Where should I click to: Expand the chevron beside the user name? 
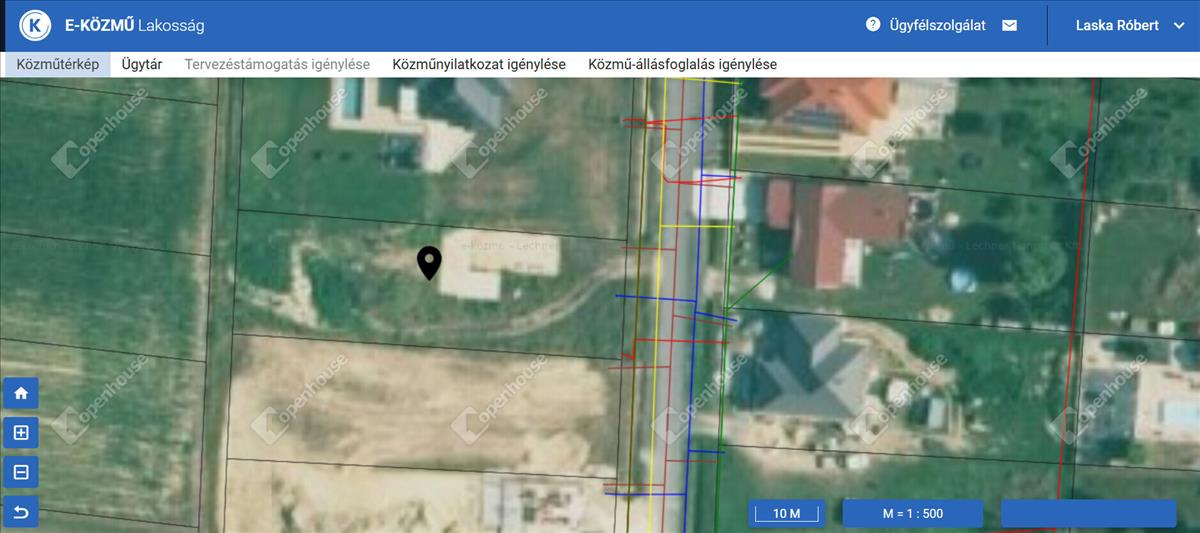[x=1178, y=25]
